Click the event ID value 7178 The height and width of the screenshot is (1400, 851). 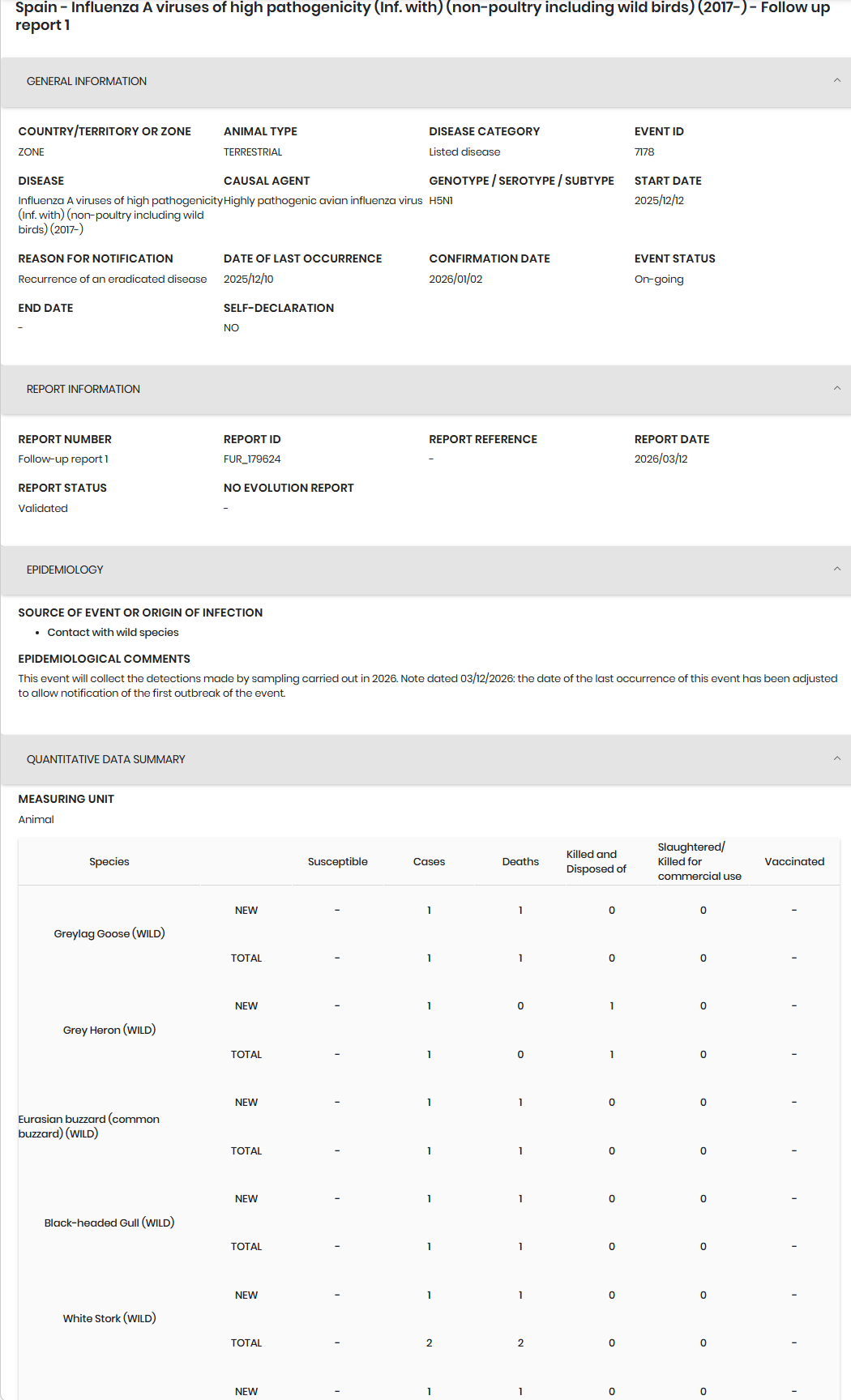click(644, 152)
